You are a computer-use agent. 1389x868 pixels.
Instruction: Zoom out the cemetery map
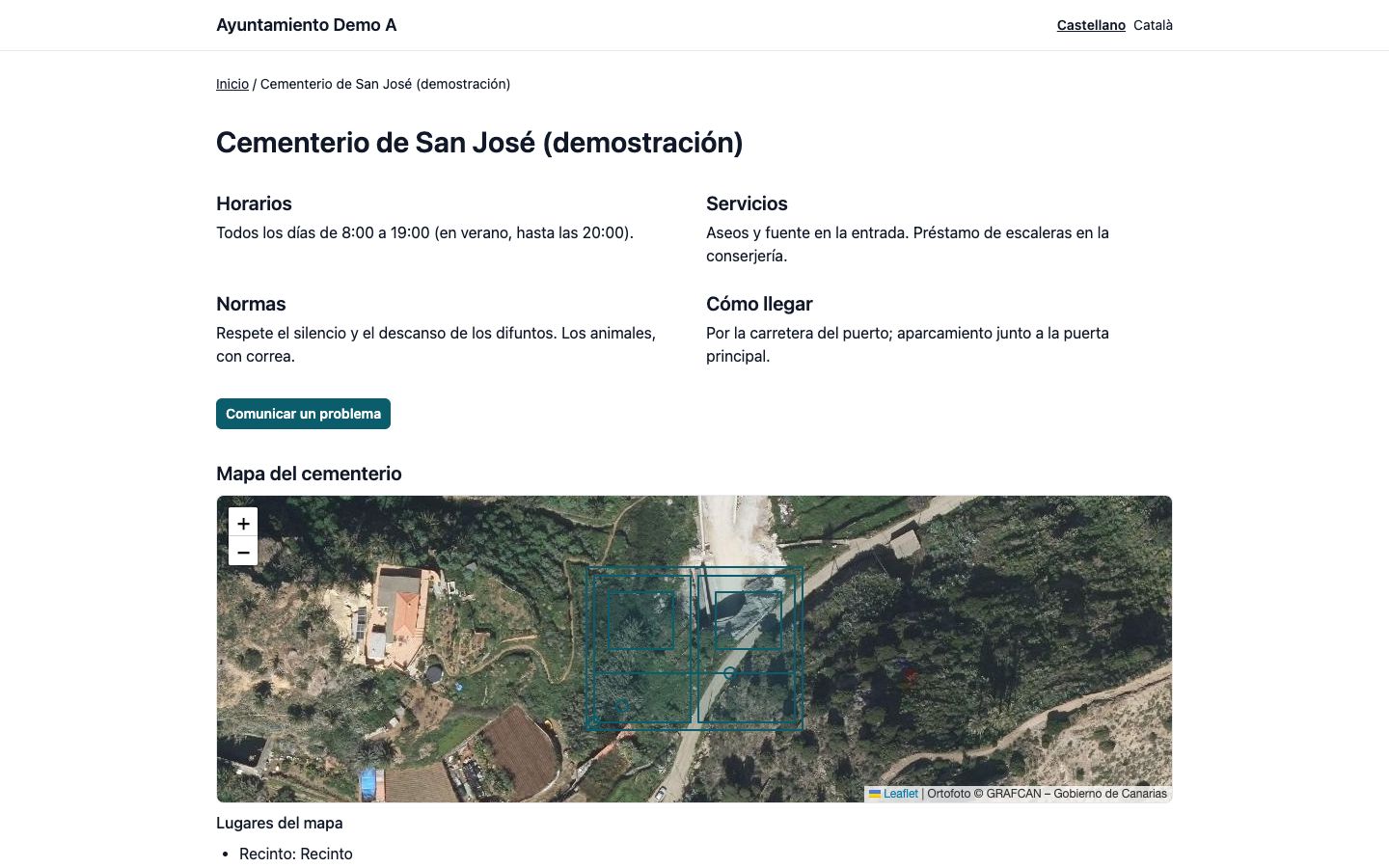click(x=243, y=552)
